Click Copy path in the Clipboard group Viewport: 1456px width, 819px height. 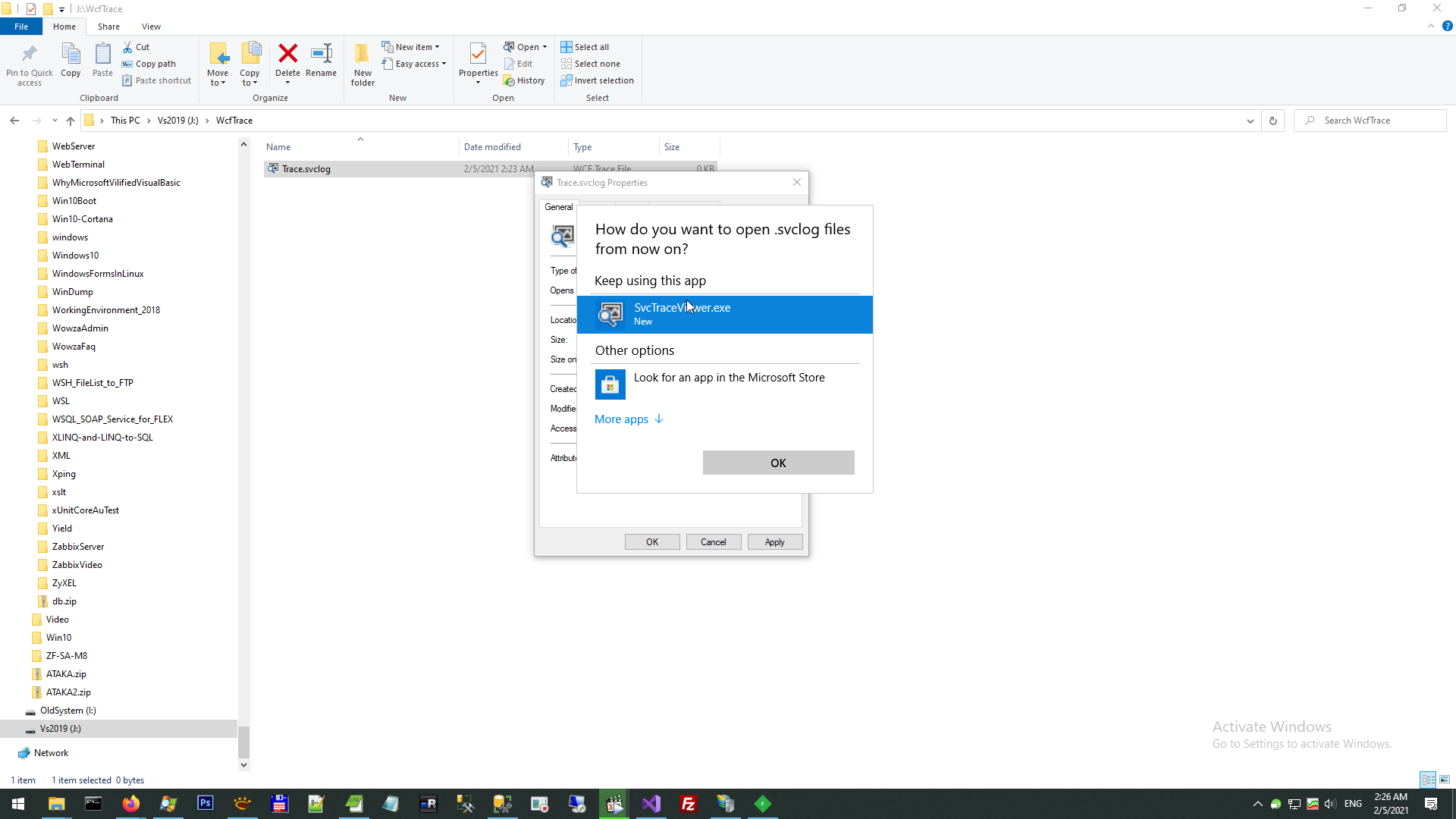coord(149,64)
